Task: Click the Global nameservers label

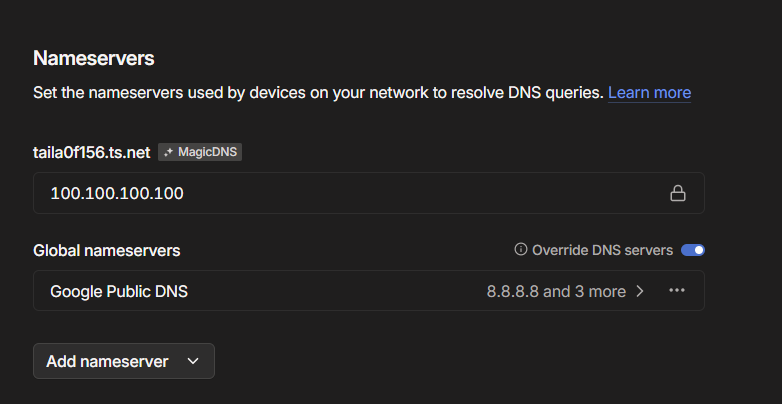Action: pyautogui.click(x=107, y=250)
